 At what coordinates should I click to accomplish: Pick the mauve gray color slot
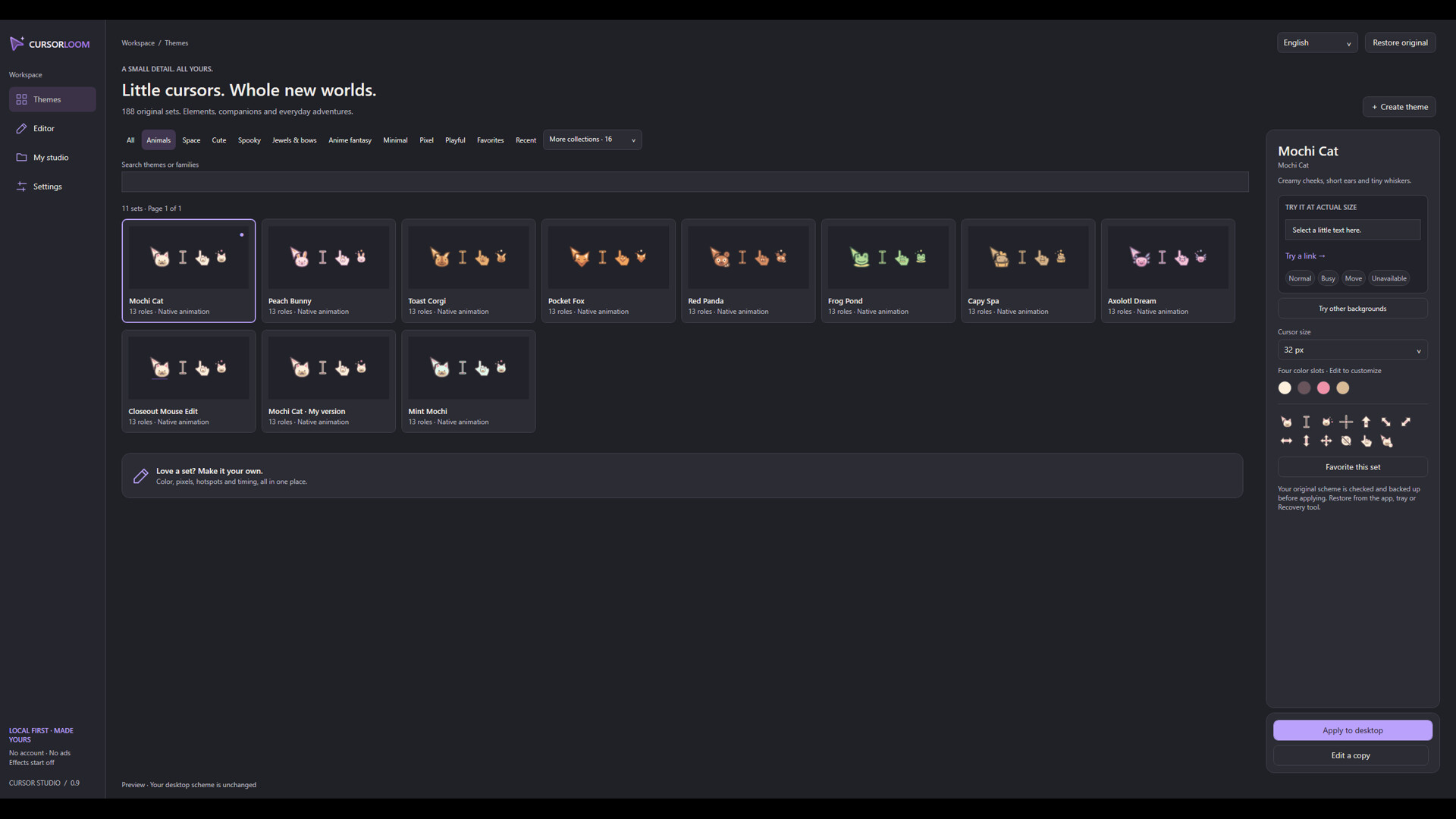pyautogui.click(x=1304, y=388)
